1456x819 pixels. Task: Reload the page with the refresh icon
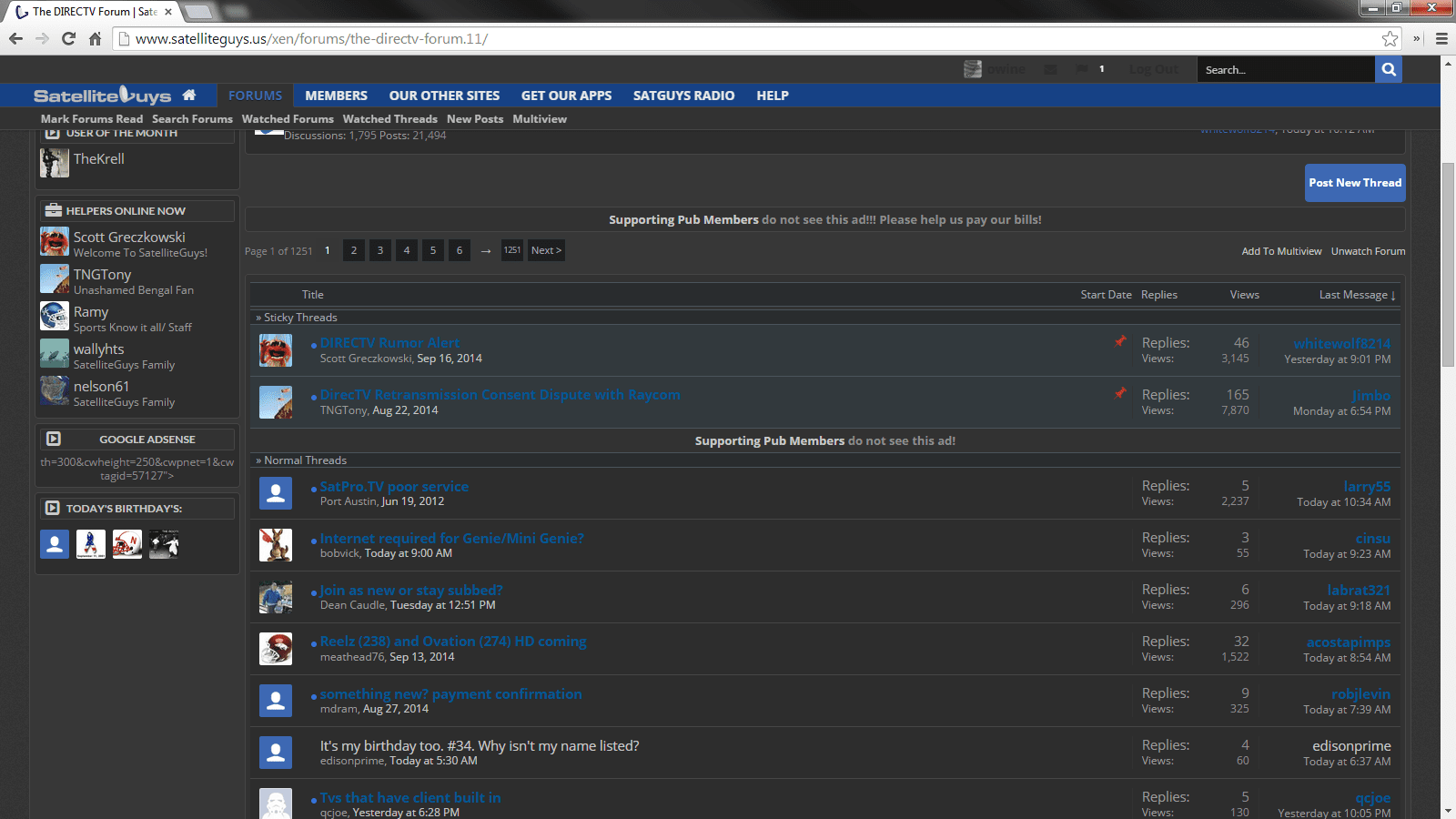pos(68,38)
